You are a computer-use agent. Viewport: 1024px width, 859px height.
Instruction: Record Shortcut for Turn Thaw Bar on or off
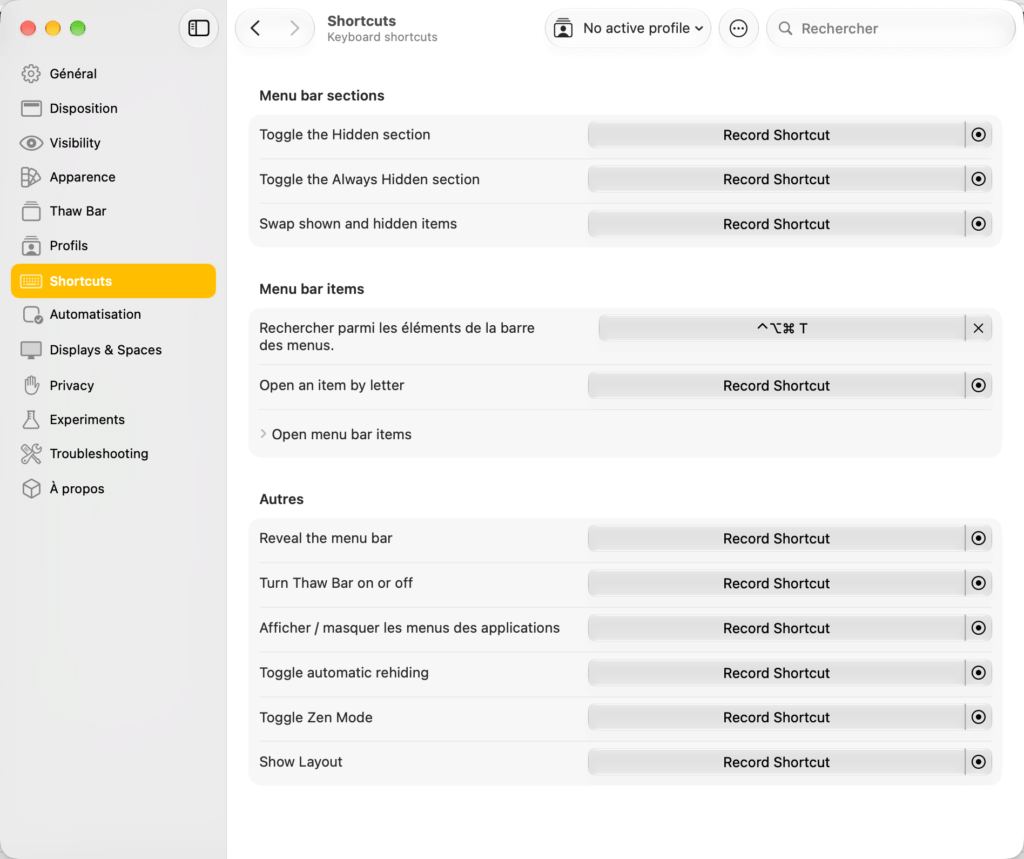point(776,583)
